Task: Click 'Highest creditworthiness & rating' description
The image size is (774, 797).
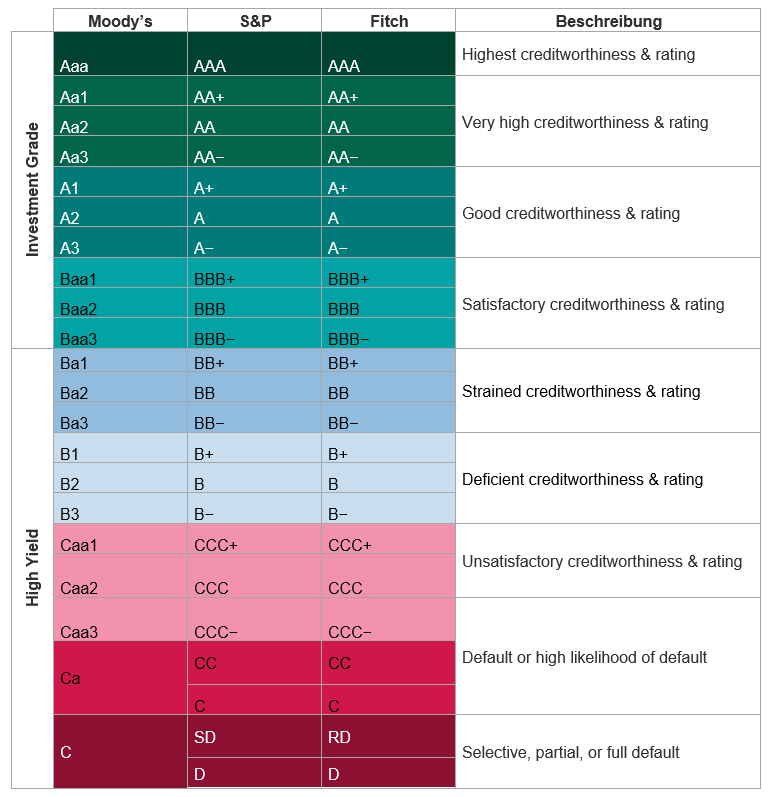Action: click(x=578, y=54)
